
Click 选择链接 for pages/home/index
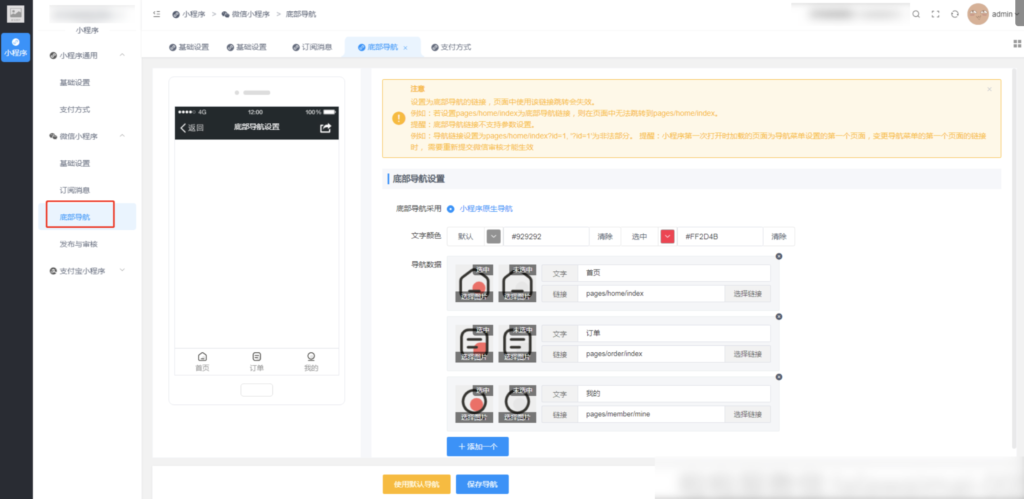coord(748,293)
